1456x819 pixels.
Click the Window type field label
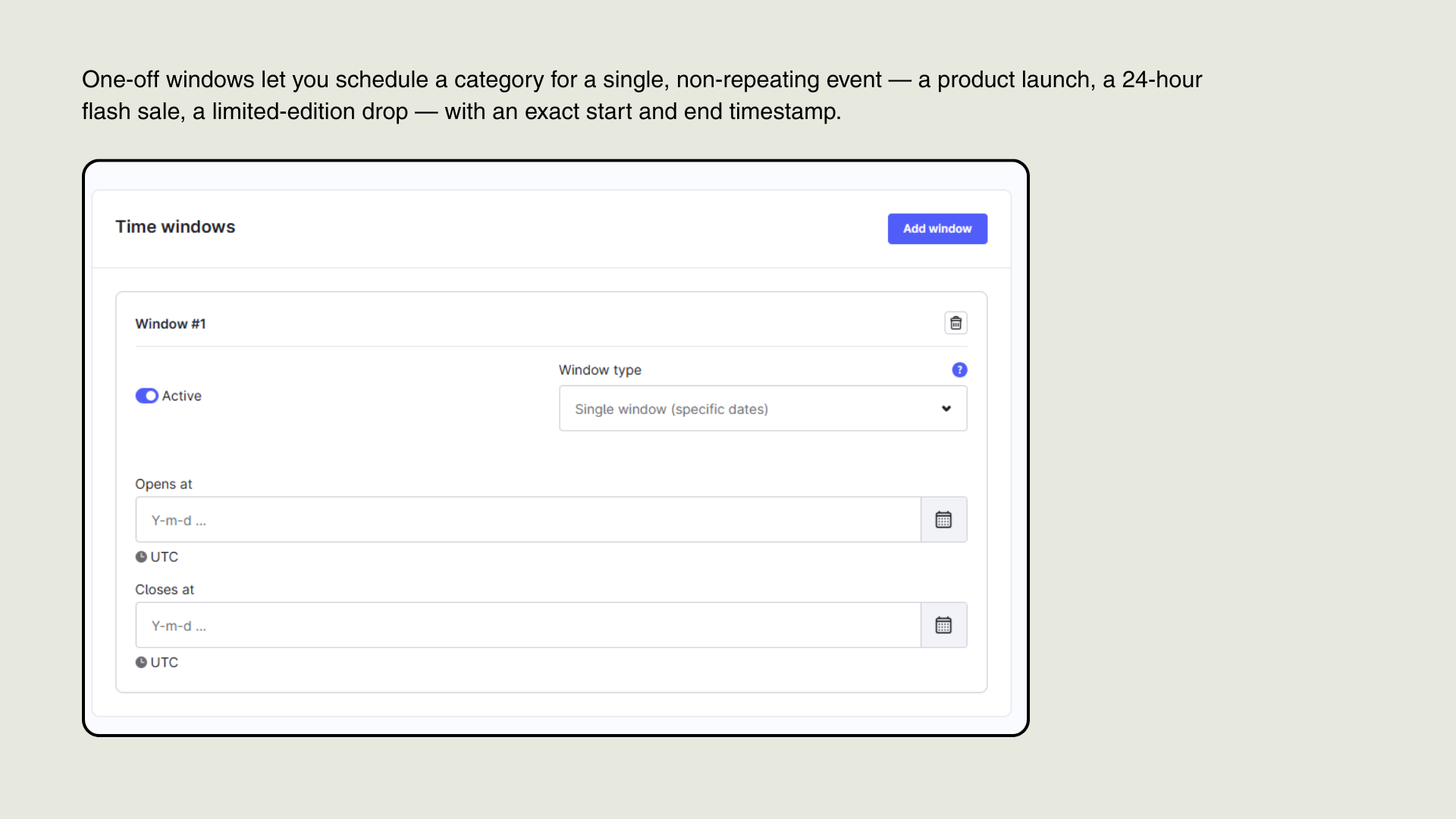coord(600,370)
